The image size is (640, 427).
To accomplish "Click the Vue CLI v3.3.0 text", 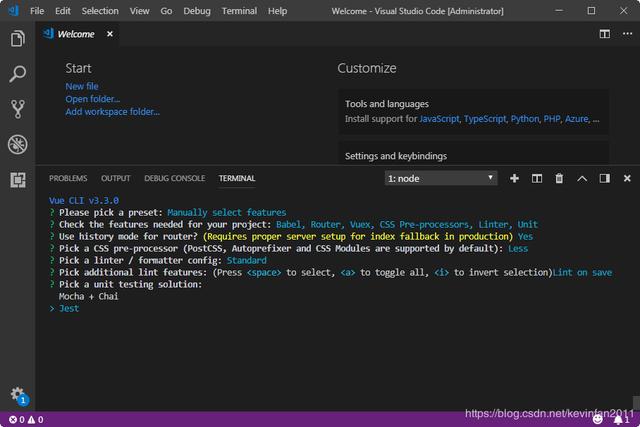I will coord(84,200).
